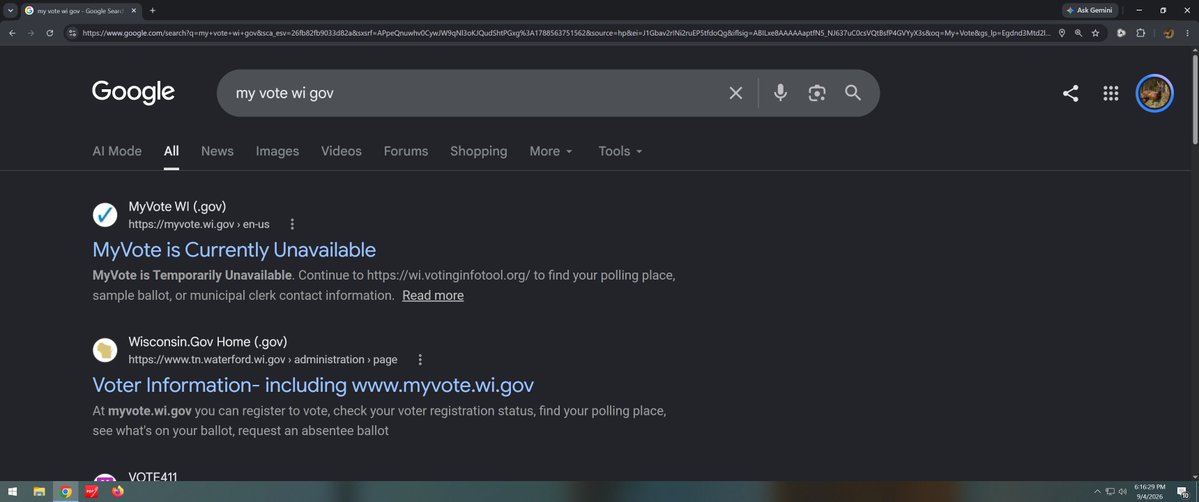Submit the query with the magnifier icon

(x=853, y=93)
